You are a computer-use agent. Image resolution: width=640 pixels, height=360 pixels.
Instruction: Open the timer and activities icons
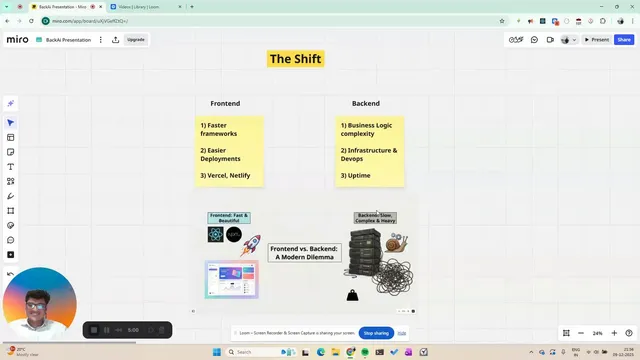(x=516, y=40)
